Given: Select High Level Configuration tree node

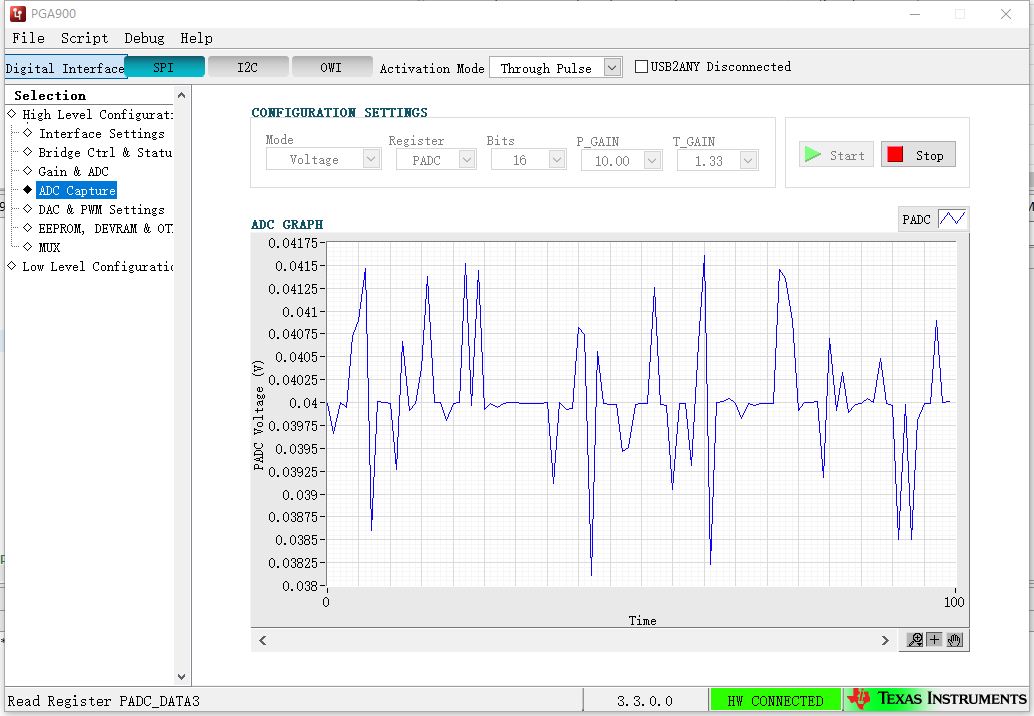Looking at the screenshot, I should [98, 115].
